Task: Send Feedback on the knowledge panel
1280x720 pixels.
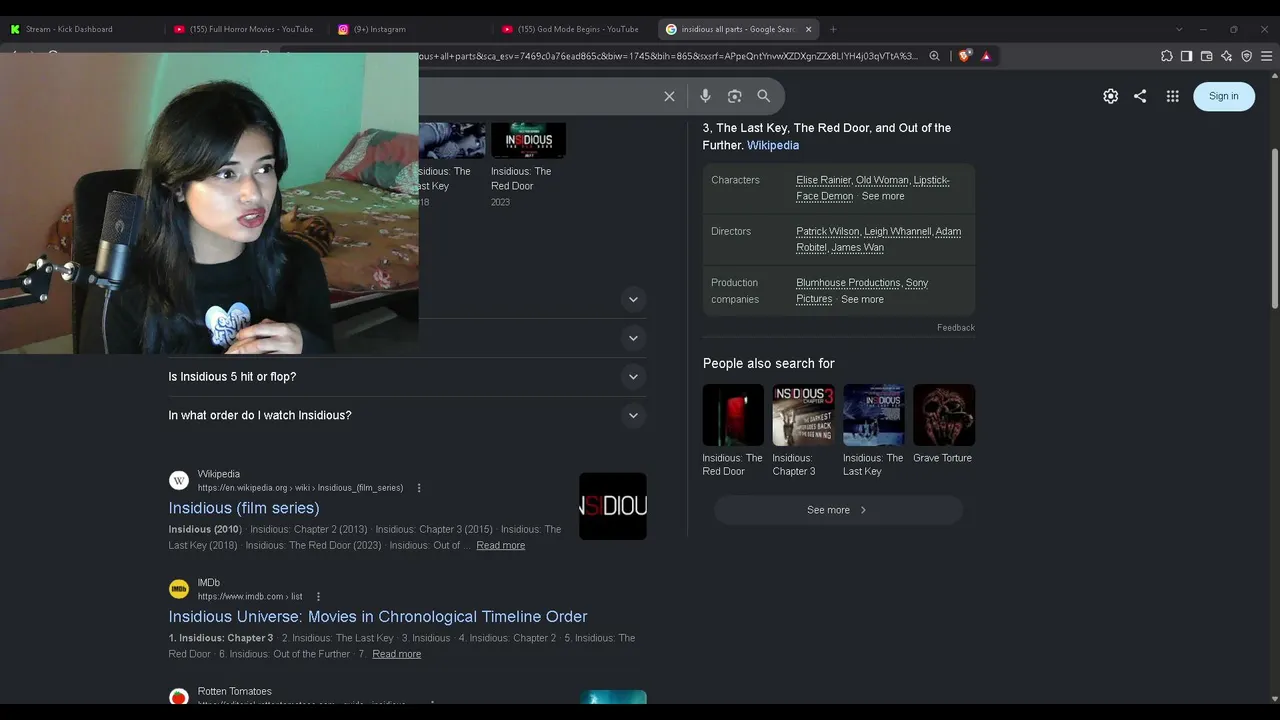Action: tap(956, 328)
